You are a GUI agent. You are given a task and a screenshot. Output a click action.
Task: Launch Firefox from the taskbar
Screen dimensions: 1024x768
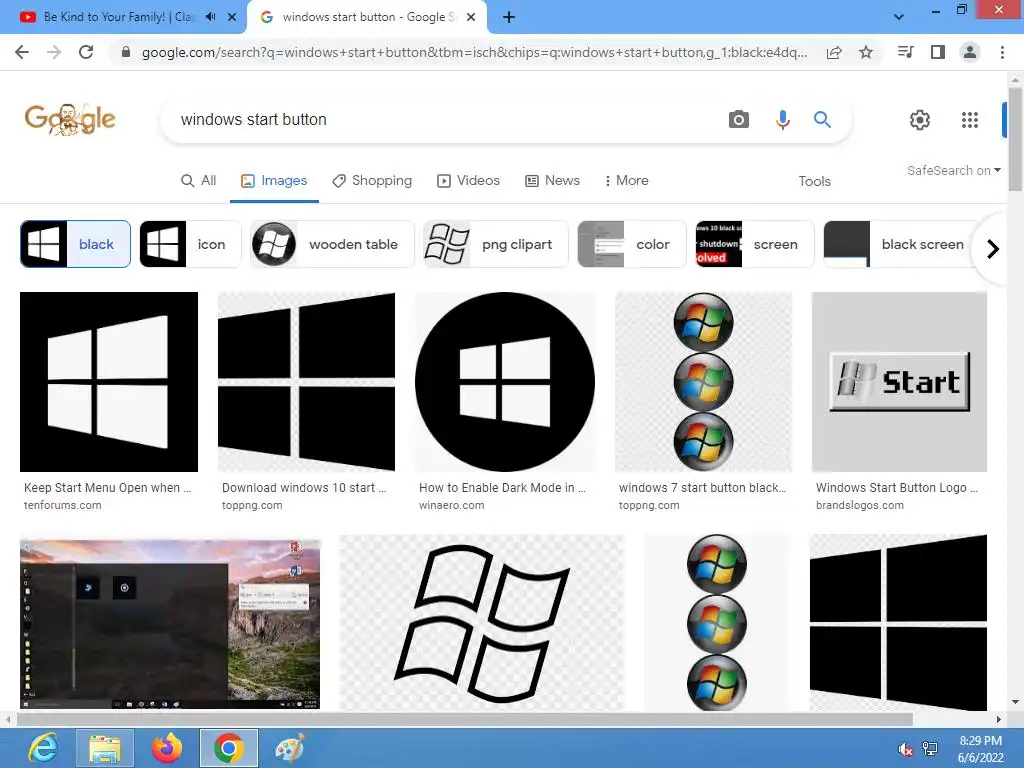point(167,748)
